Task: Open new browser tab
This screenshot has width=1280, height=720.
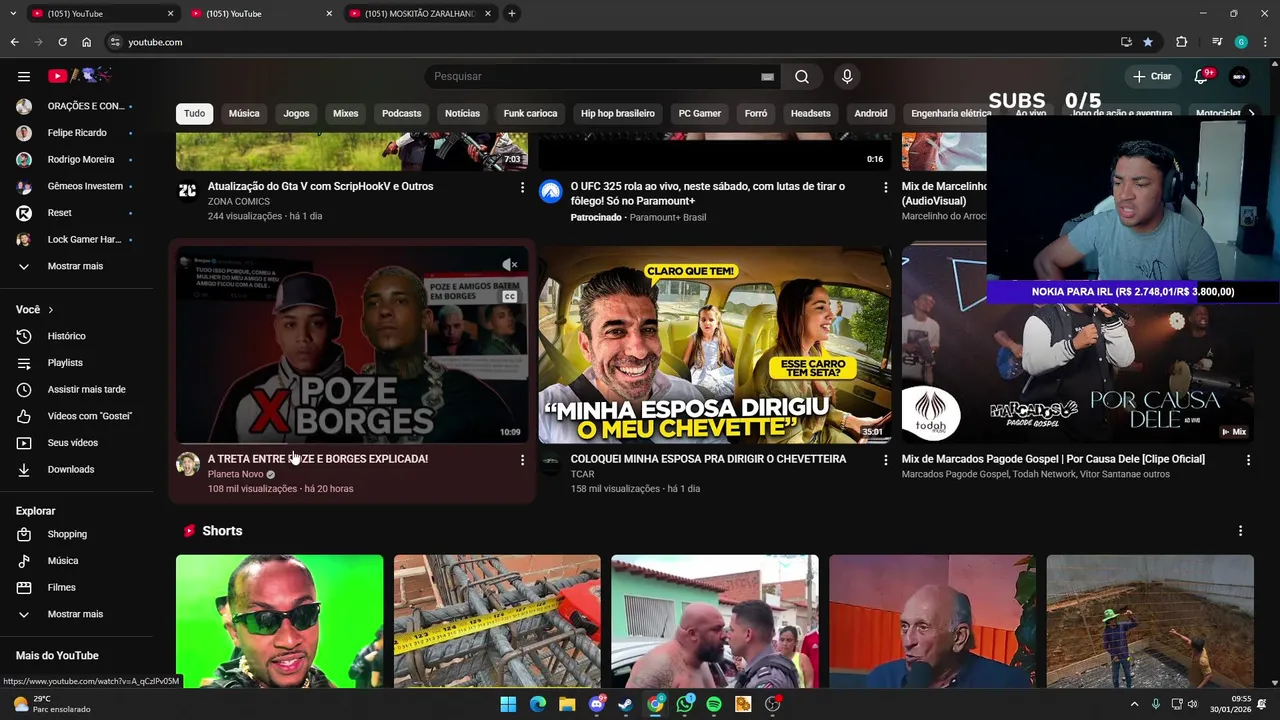Action: pyautogui.click(x=511, y=13)
